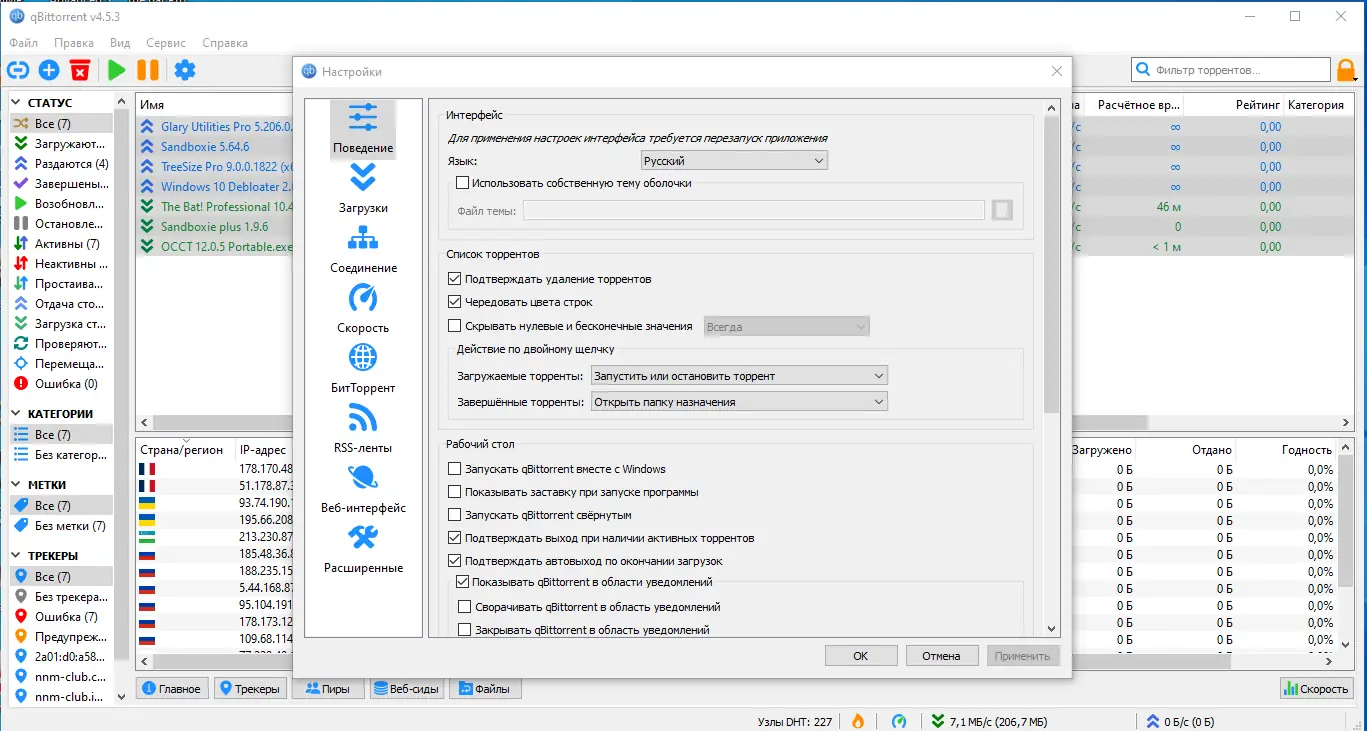Enable Запускать qBittorrent свёрнутым checkbox
The height and width of the screenshot is (731, 1367).
[455, 515]
